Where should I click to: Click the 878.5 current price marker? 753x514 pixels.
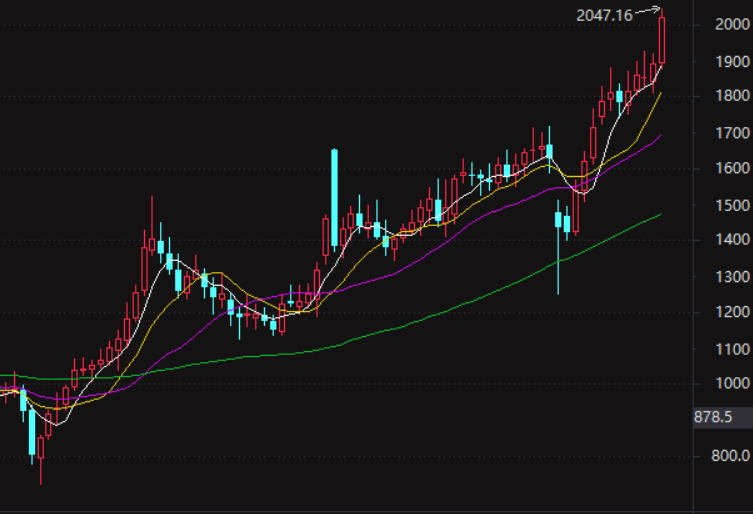click(x=723, y=417)
